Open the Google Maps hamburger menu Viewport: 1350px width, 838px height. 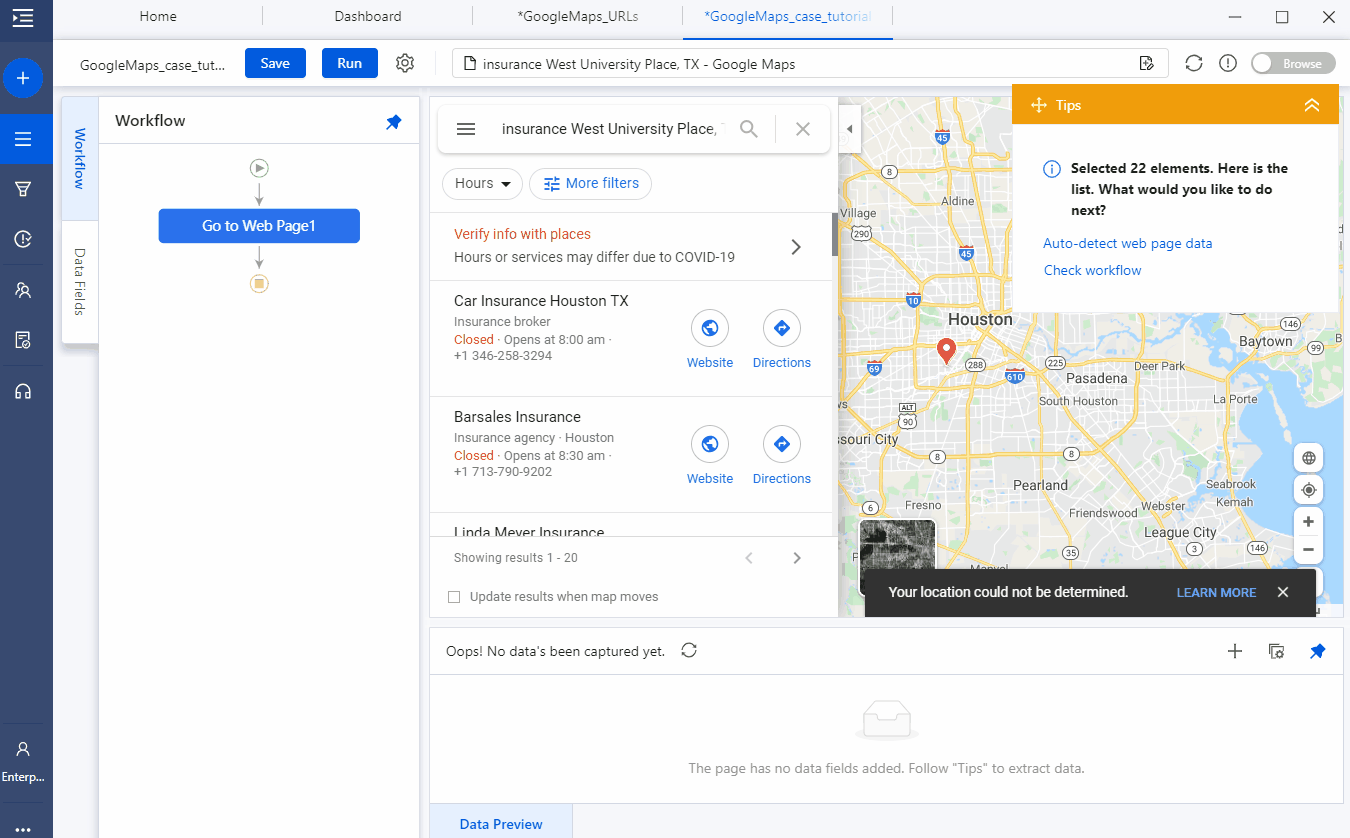(x=466, y=129)
